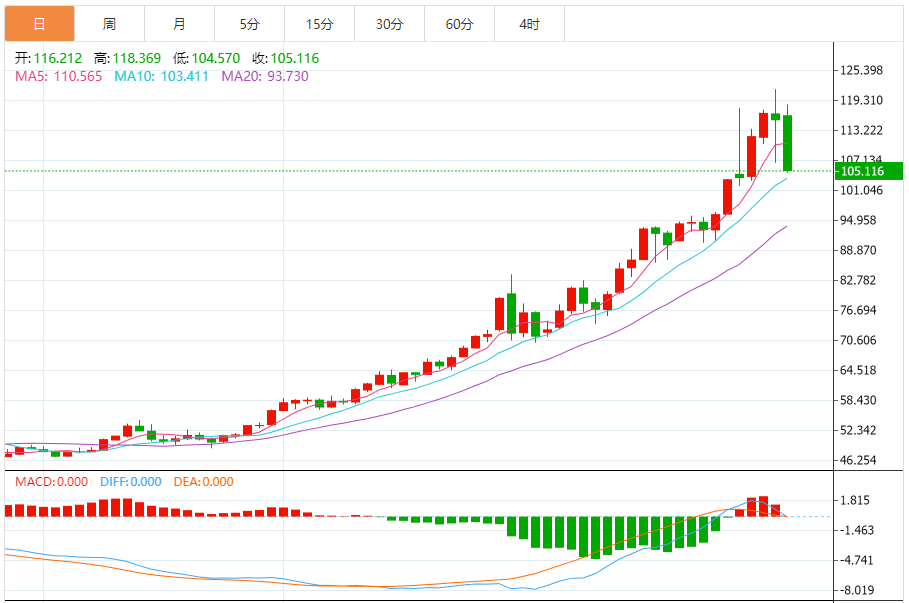Viewport: 909px width, 603px height.
Task: Click the 125.398 price axis label
Action: (x=861, y=70)
